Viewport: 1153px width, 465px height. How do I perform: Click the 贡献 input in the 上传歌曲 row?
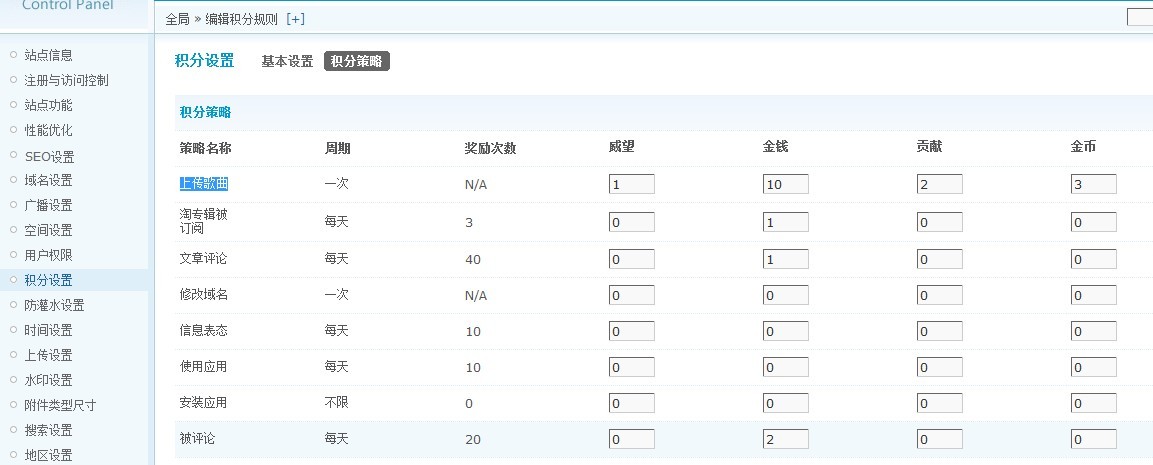pyautogui.click(x=939, y=184)
